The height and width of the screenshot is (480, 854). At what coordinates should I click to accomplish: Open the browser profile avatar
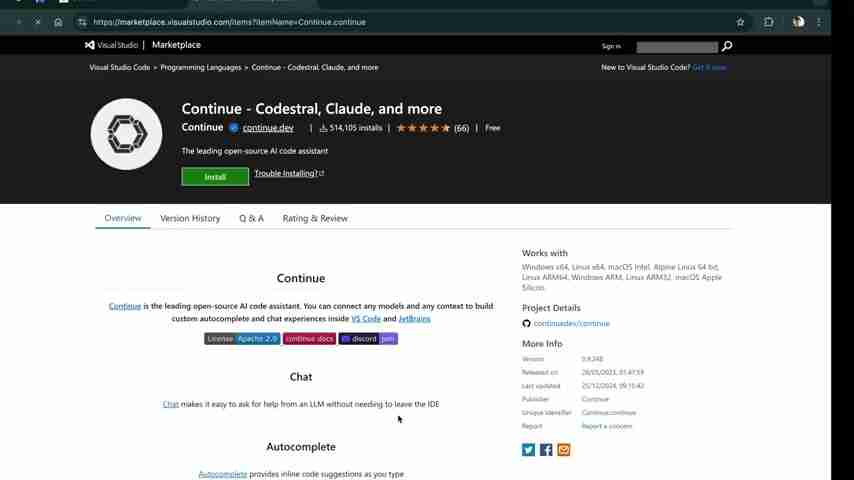(798, 22)
